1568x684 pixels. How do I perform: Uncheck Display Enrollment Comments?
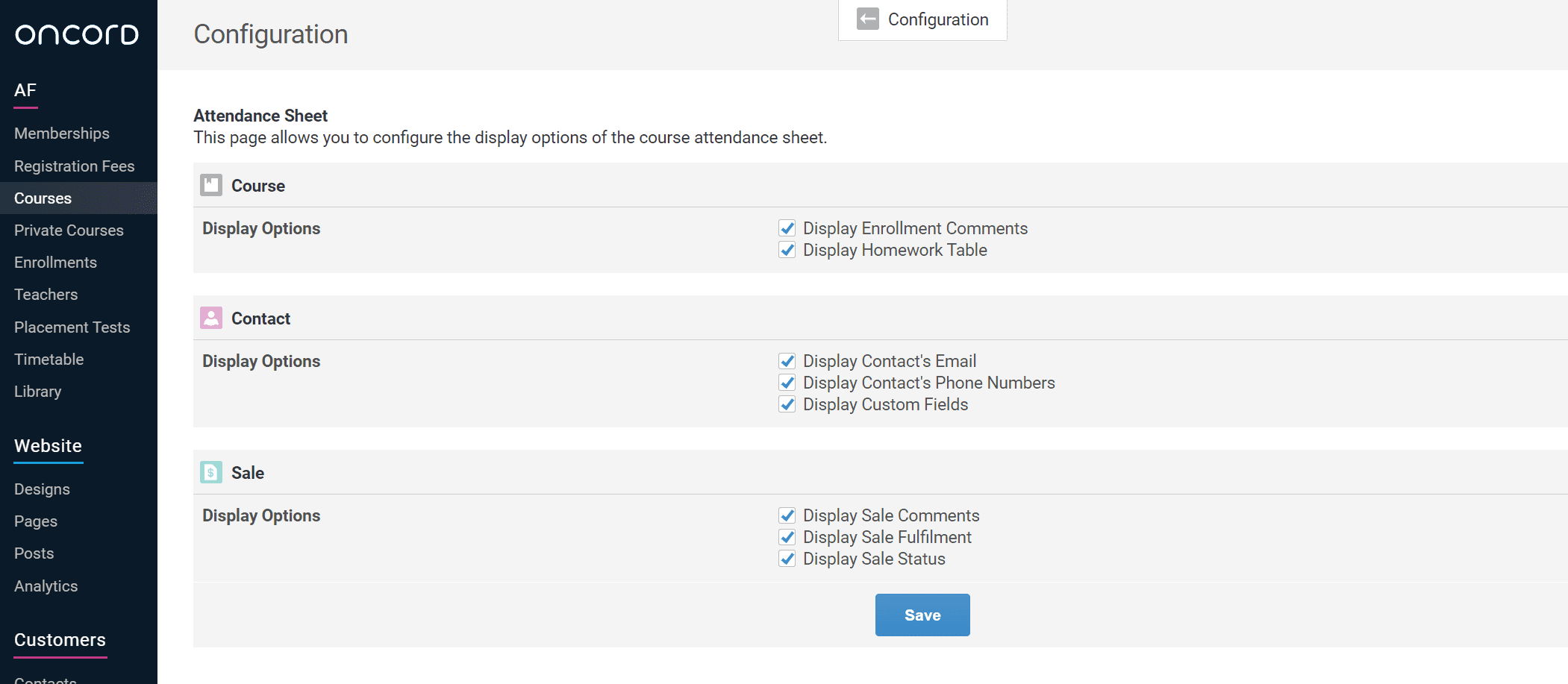point(787,228)
